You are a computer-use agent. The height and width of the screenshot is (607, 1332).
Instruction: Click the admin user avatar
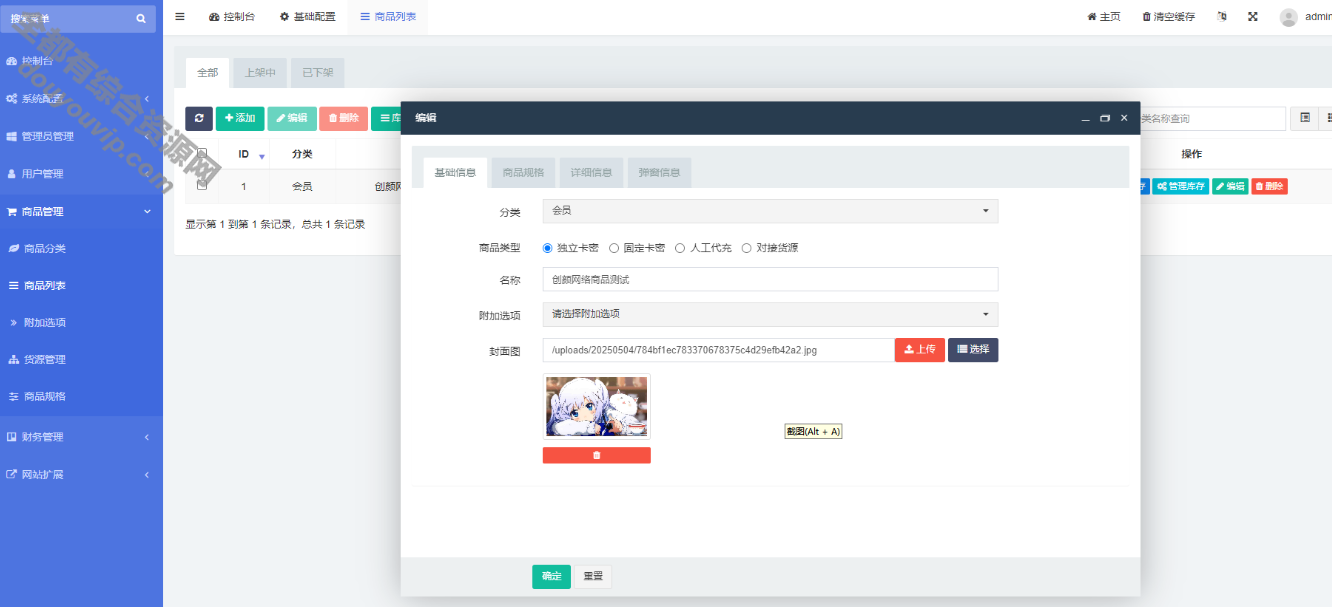click(1289, 17)
